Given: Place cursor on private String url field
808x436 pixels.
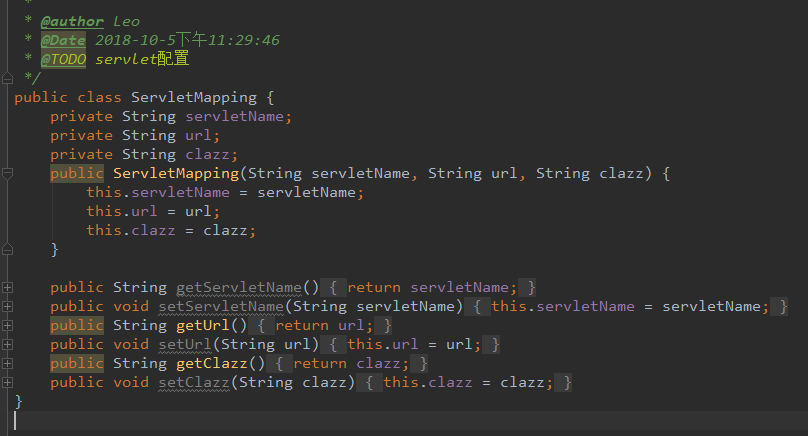Looking at the screenshot, I should [x=135, y=136].
